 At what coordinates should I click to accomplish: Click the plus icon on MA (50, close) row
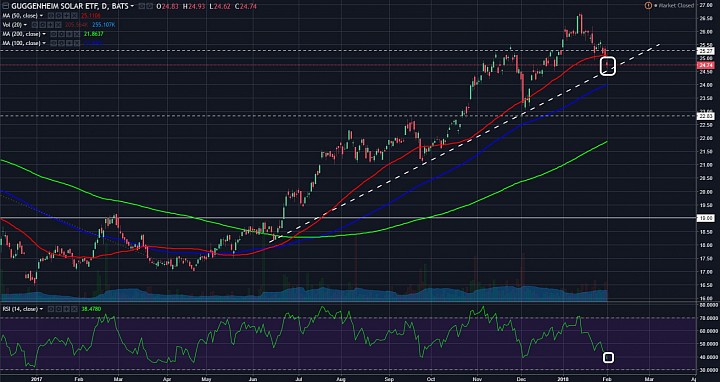(x=67, y=16)
